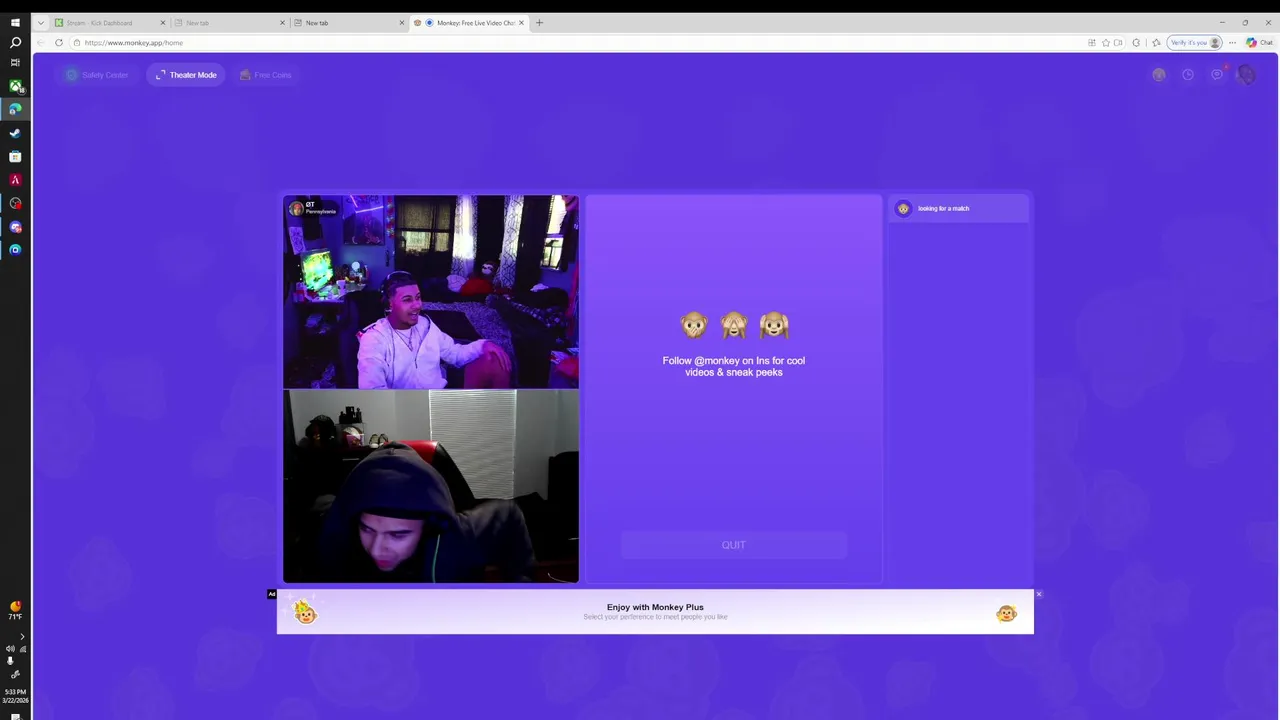Image resolution: width=1280 pixels, height=720 pixels.
Task: Open Task View on taskbar
Action: click(x=15, y=62)
